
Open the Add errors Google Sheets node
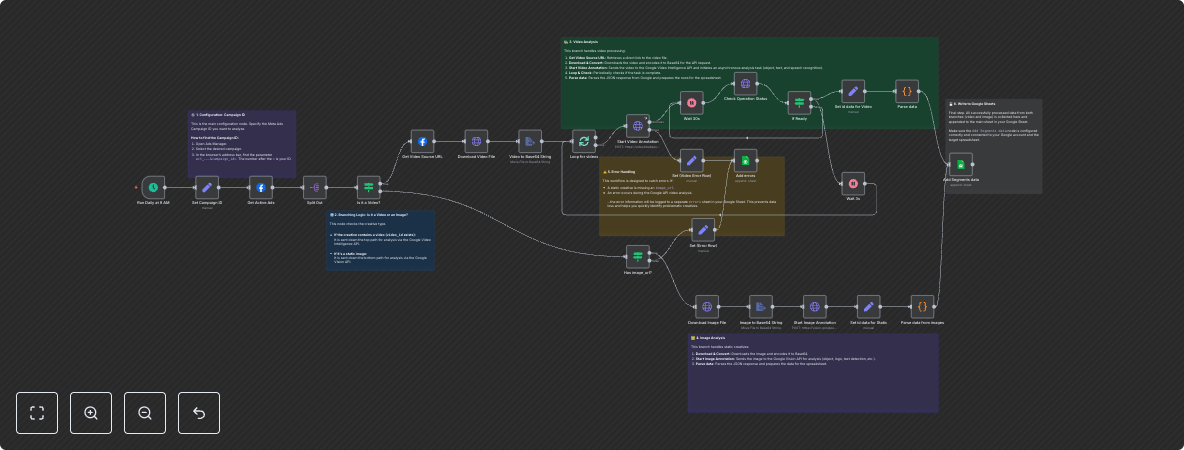click(745, 160)
